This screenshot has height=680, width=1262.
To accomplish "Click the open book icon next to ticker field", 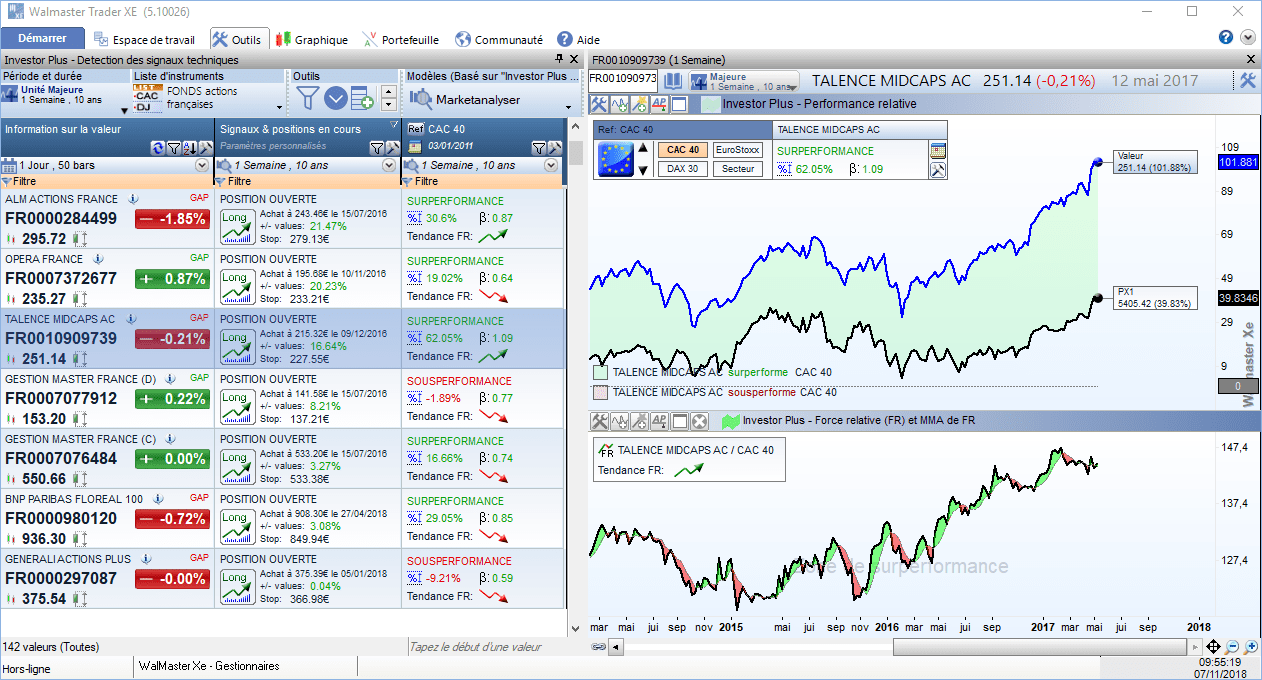I will click(x=674, y=80).
